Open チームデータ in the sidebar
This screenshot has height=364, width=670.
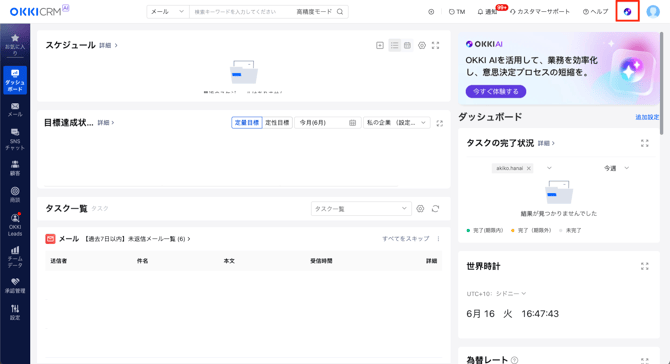pos(15,257)
